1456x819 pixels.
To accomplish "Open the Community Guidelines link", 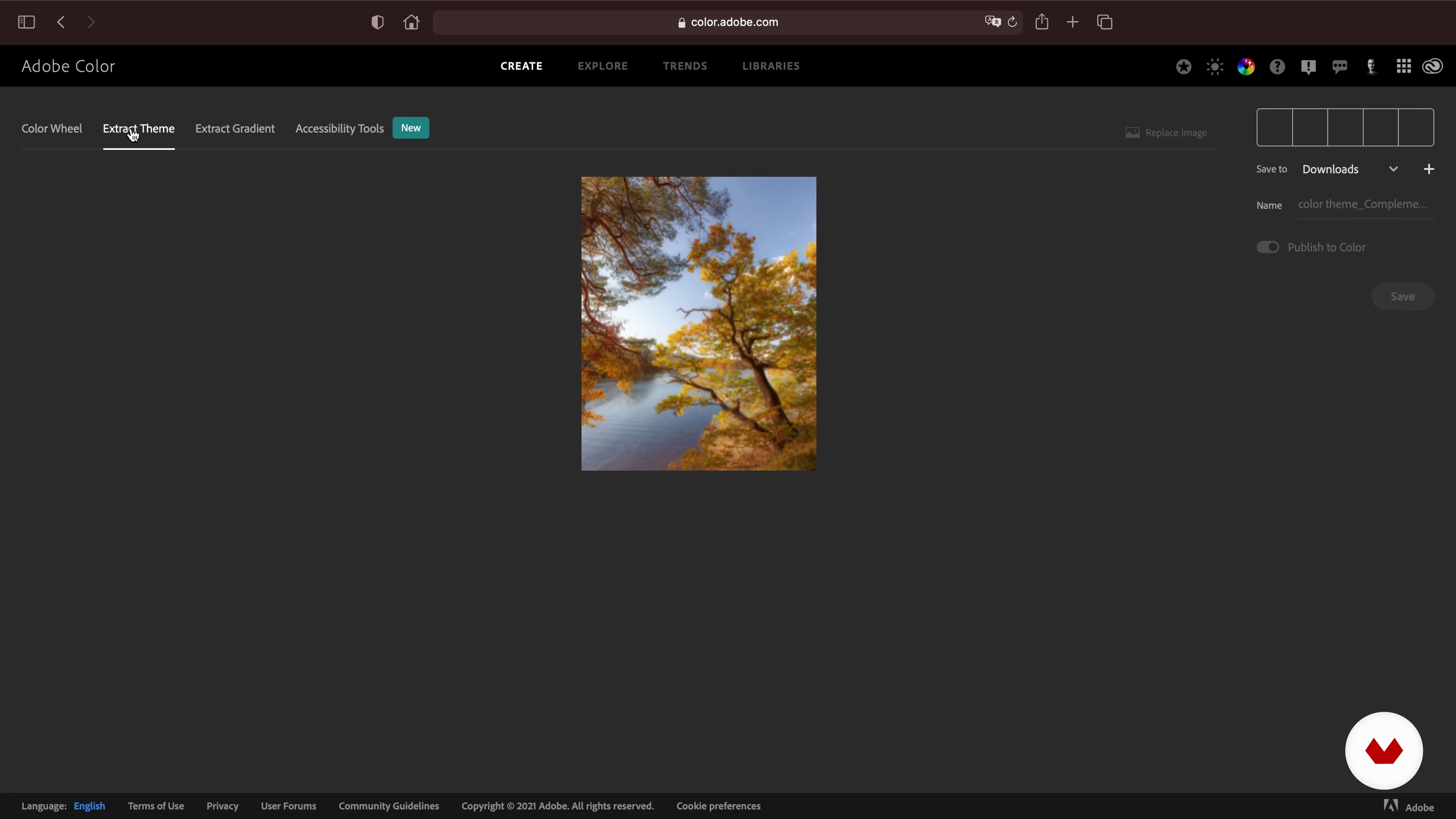I will tap(389, 806).
